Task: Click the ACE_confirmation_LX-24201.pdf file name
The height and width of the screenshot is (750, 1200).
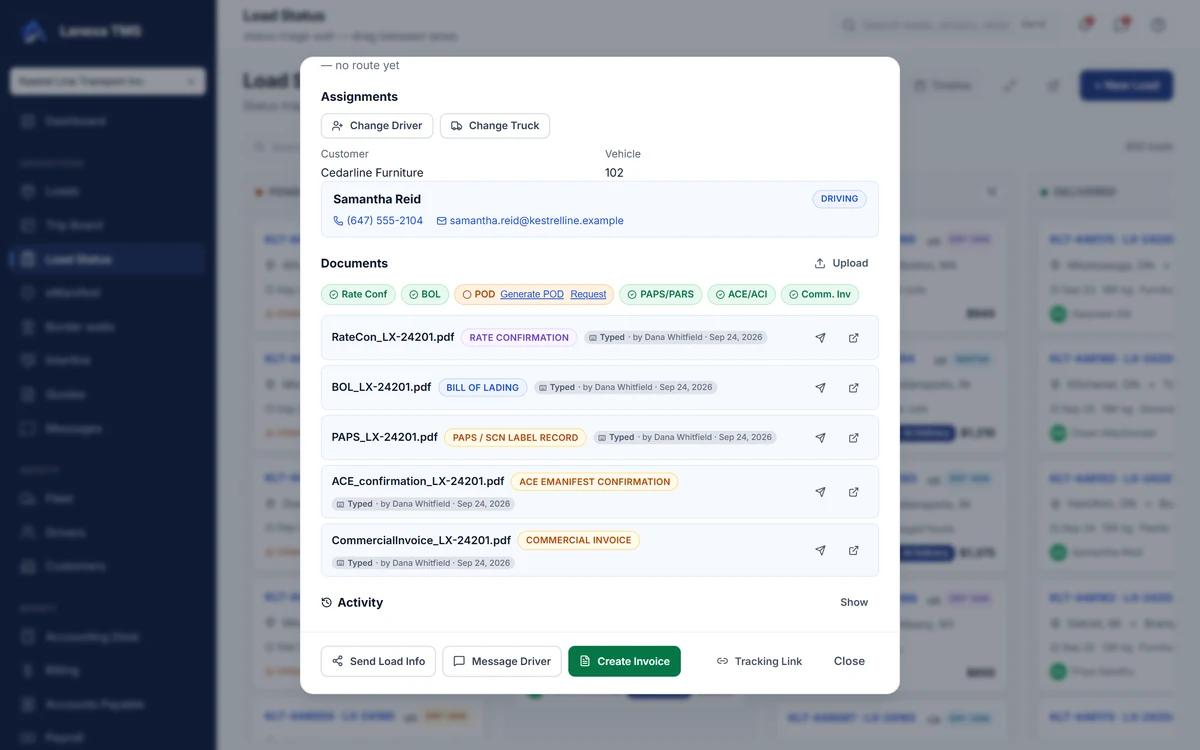Action: click(418, 481)
